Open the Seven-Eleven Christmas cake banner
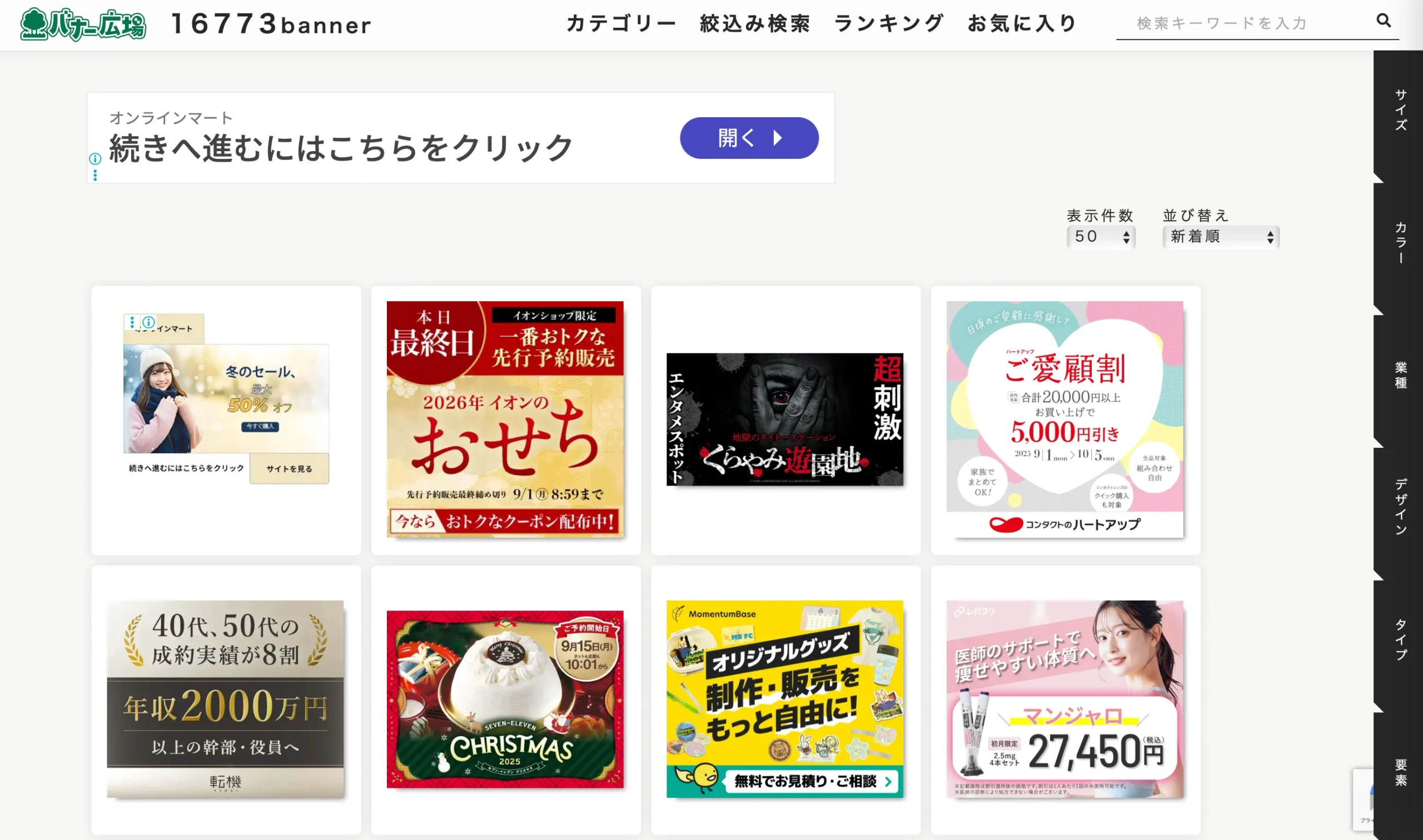Viewport: 1423px width, 840px height. point(505,699)
